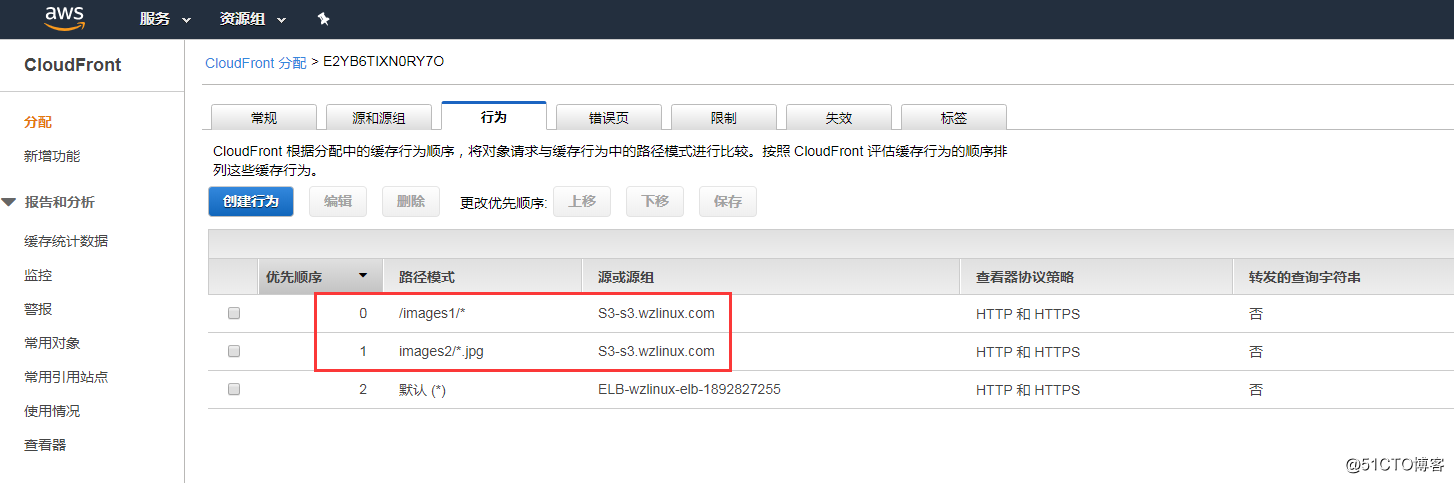Screen dimensions: 1454x483
Task: Open the 失效 tab
Action: (x=839, y=117)
